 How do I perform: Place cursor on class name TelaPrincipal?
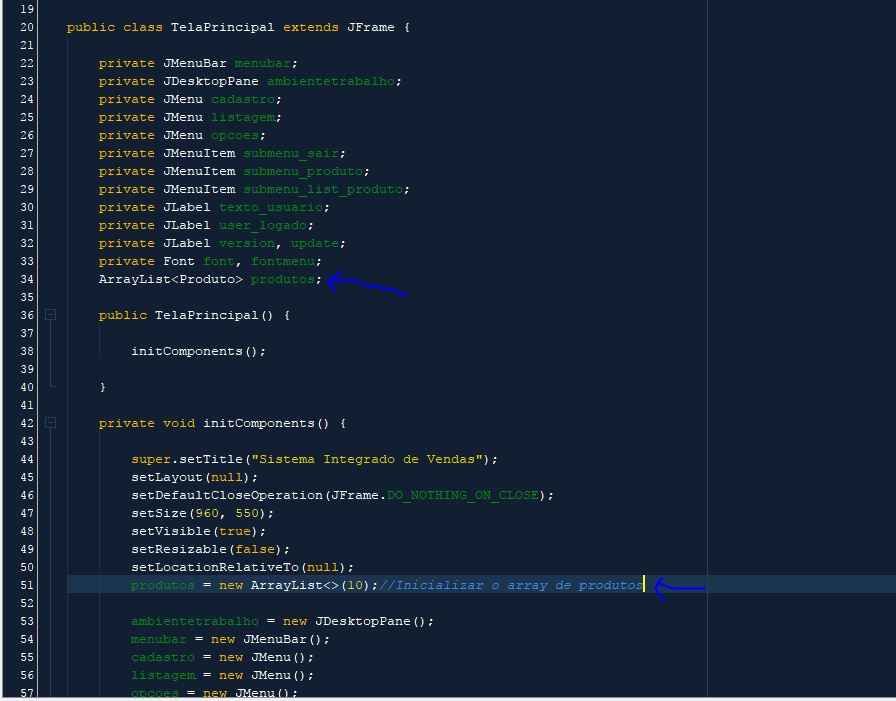[x=222, y=27]
